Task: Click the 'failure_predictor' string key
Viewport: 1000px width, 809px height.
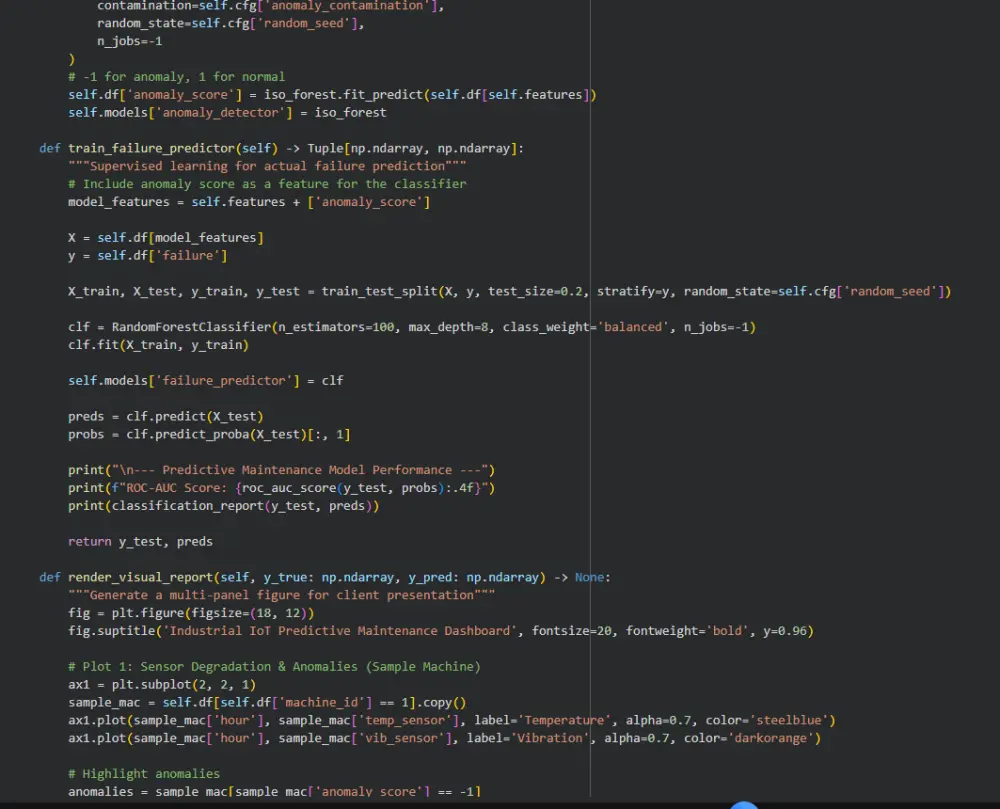Action: pos(224,381)
